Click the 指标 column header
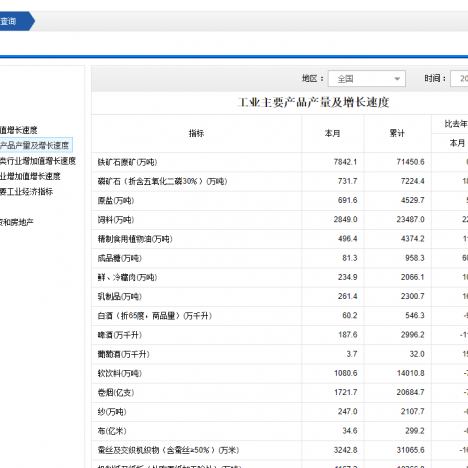Image resolution: width=468 pixels, height=468 pixels. (x=196, y=134)
